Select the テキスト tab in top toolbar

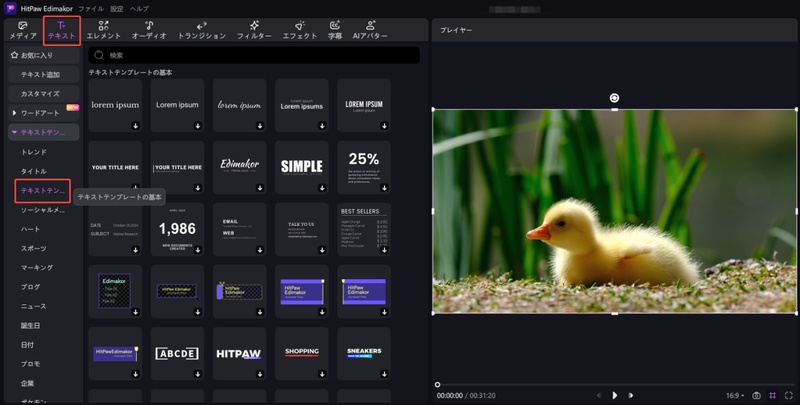coord(62,31)
